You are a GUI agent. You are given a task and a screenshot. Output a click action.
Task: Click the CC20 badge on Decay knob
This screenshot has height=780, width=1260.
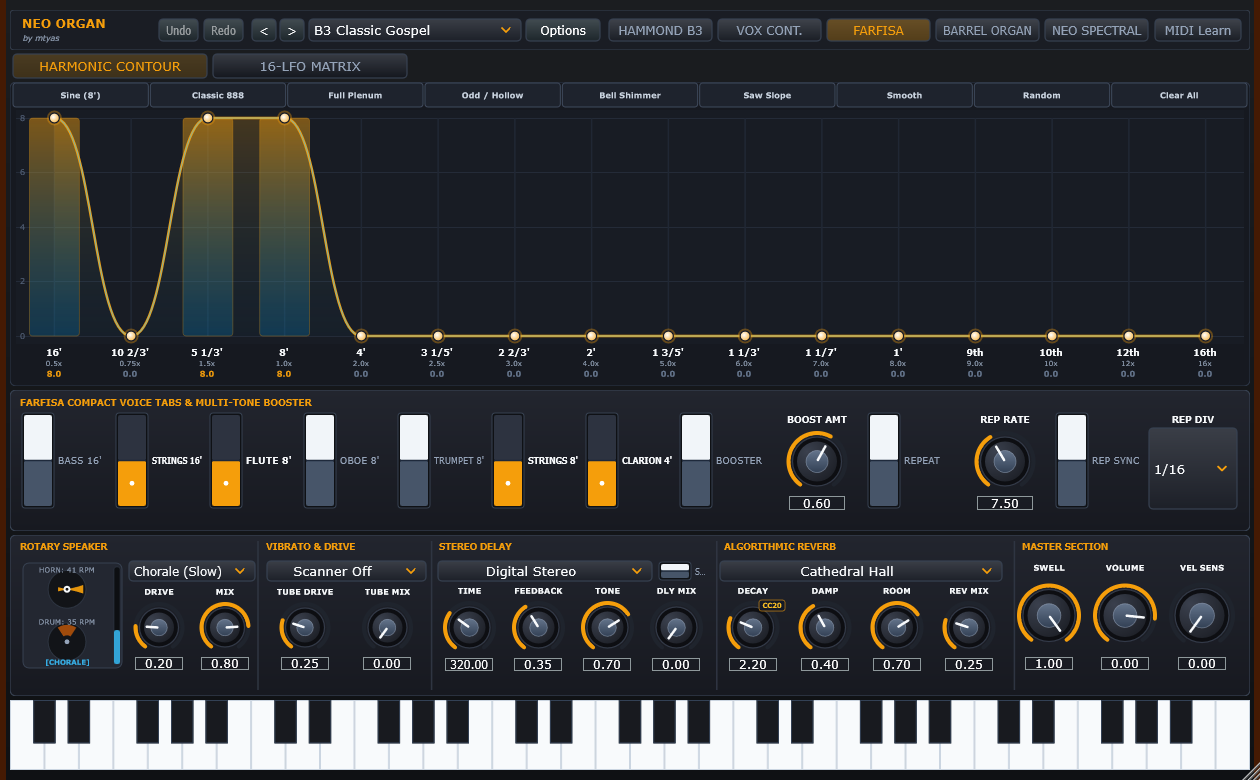[771, 605]
